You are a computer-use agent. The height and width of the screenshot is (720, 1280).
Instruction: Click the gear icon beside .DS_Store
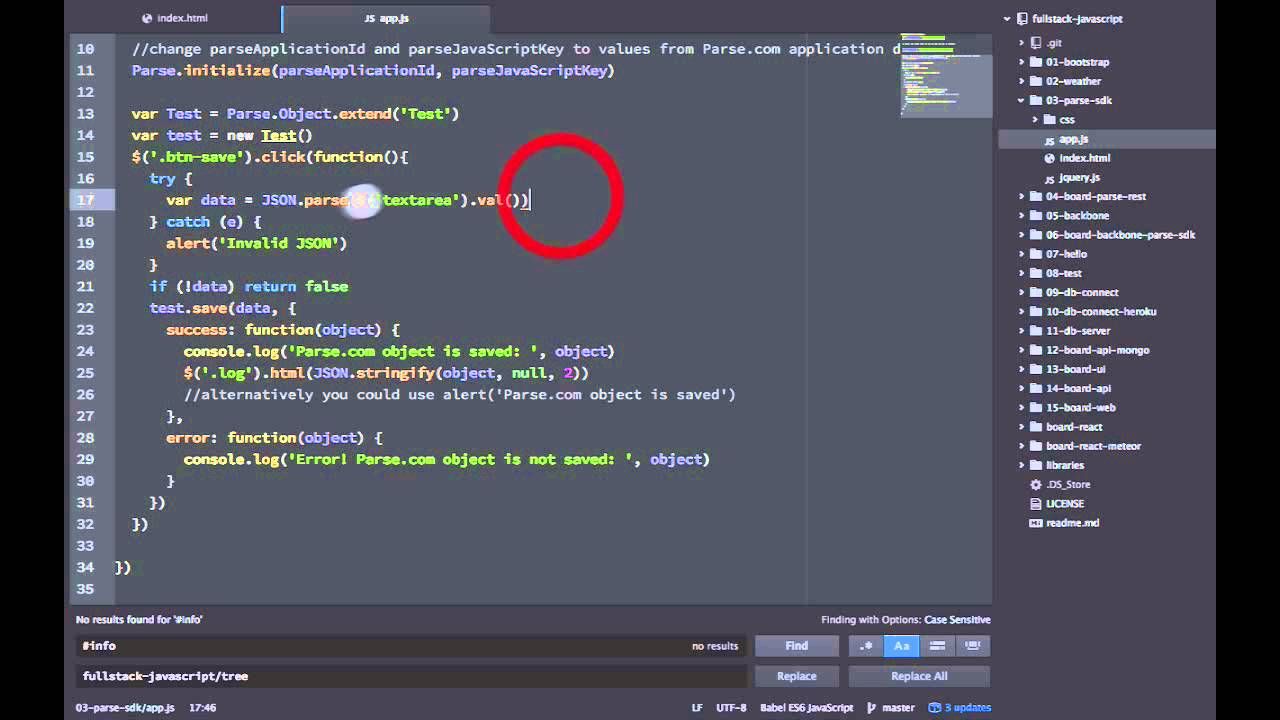point(1036,484)
